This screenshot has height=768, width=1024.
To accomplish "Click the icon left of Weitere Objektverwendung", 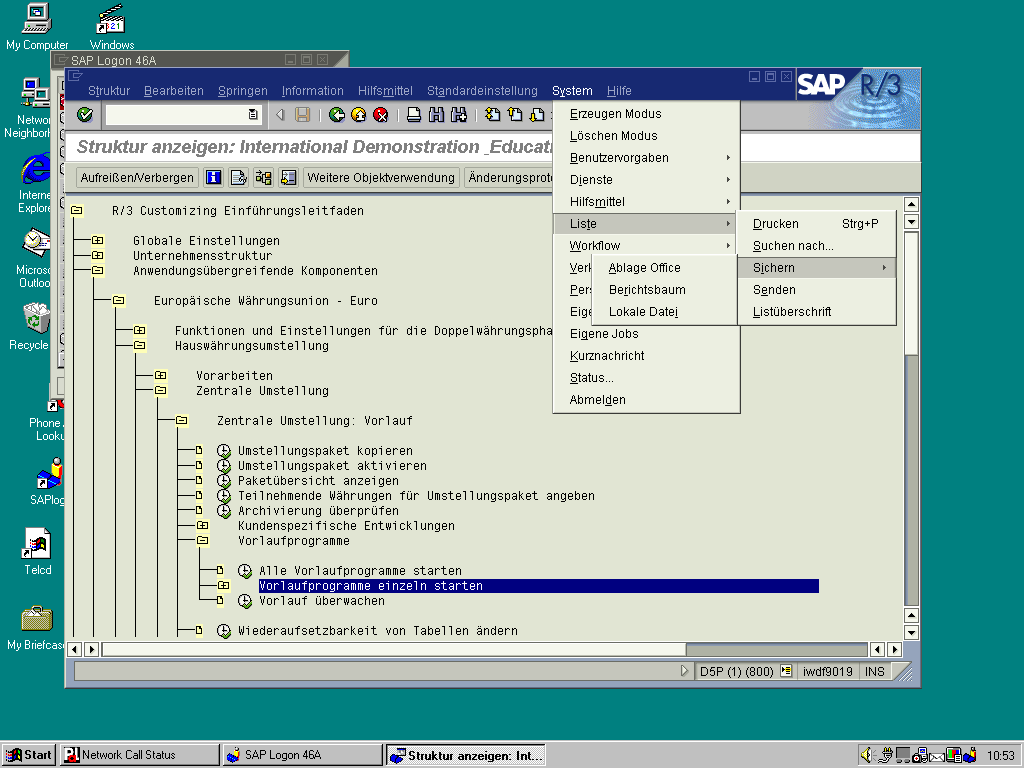I will pos(288,178).
